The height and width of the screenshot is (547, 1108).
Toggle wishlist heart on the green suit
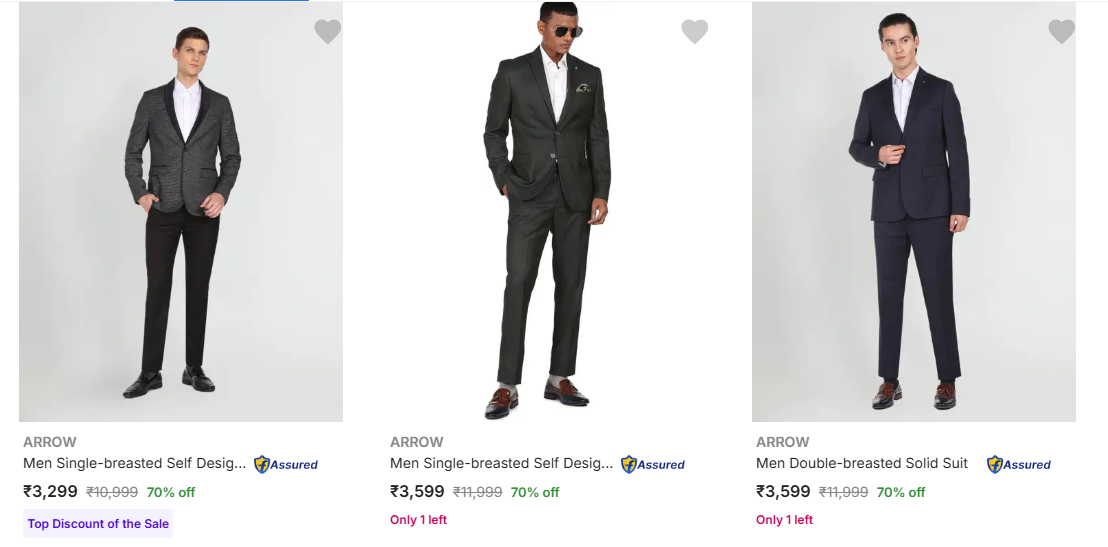point(695,32)
